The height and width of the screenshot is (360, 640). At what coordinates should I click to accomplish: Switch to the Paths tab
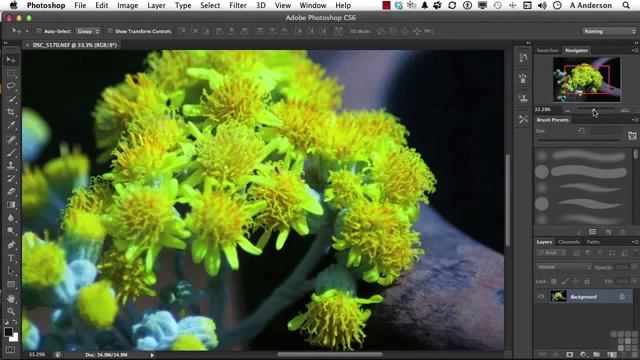click(593, 242)
